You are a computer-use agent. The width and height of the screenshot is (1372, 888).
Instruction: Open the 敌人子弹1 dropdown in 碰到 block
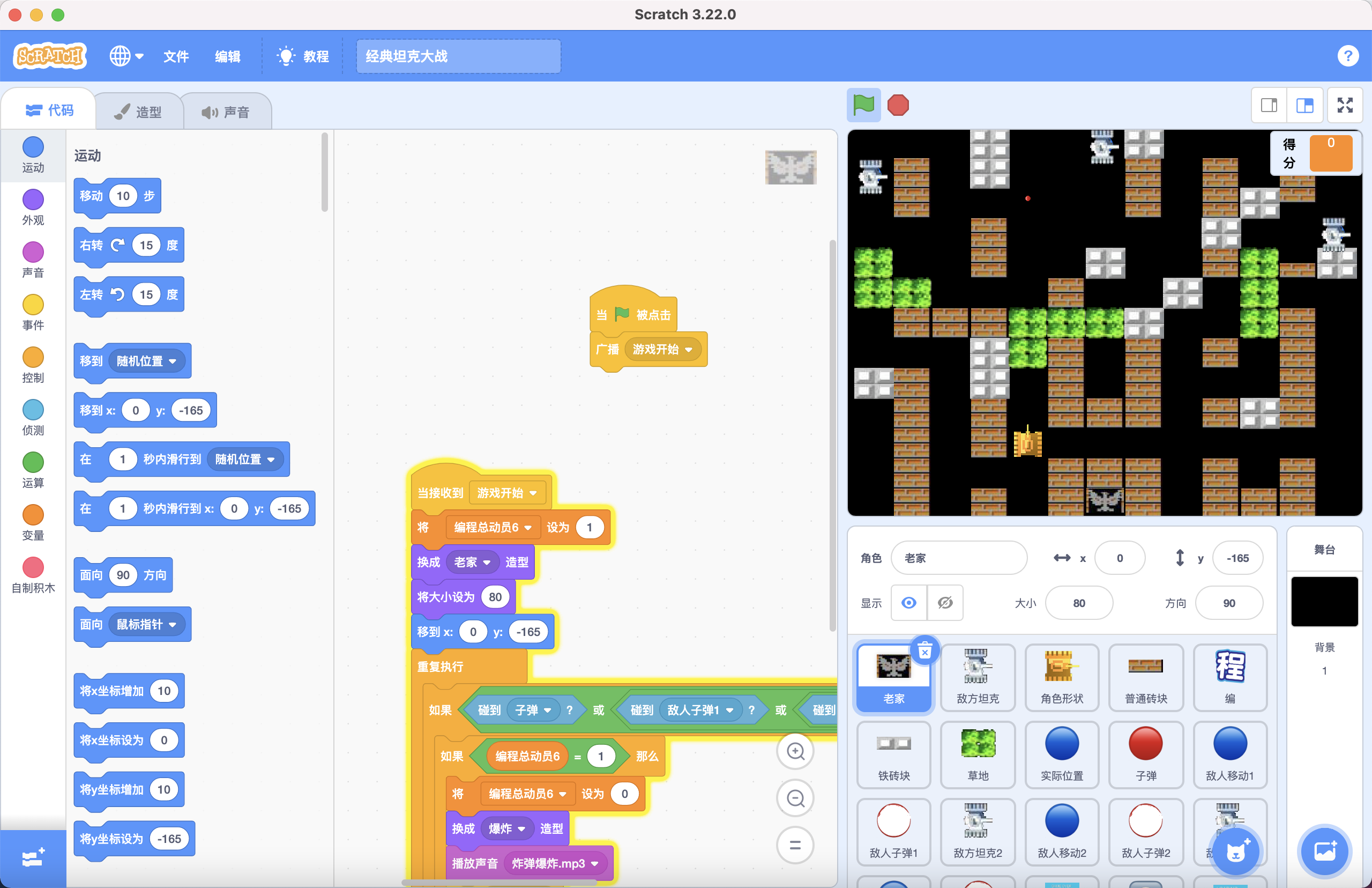(700, 710)
